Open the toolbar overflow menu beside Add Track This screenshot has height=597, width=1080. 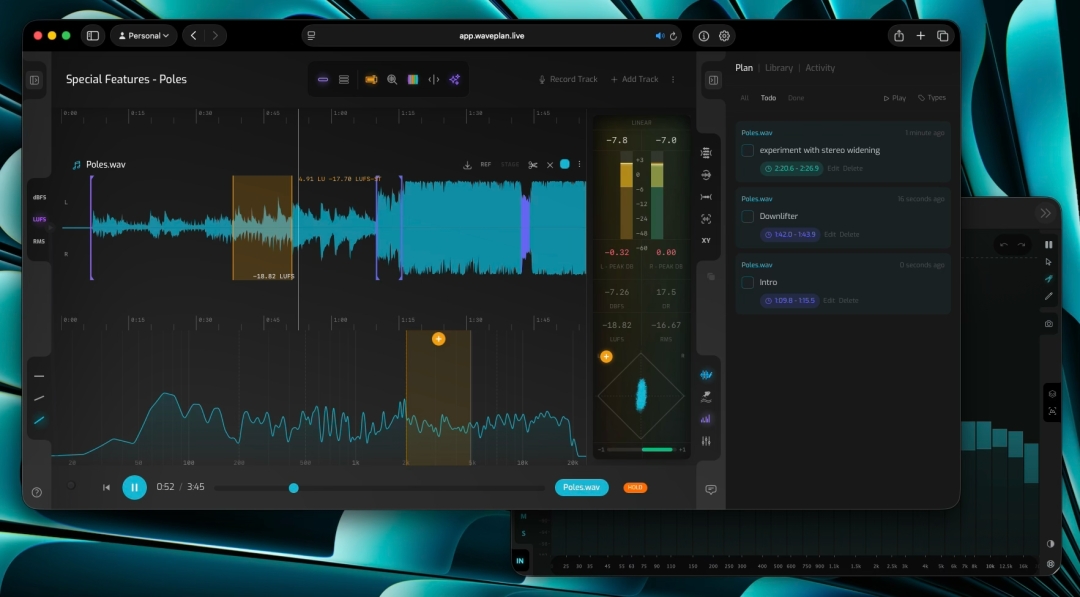pyautogui.click(x=673, y=79)
